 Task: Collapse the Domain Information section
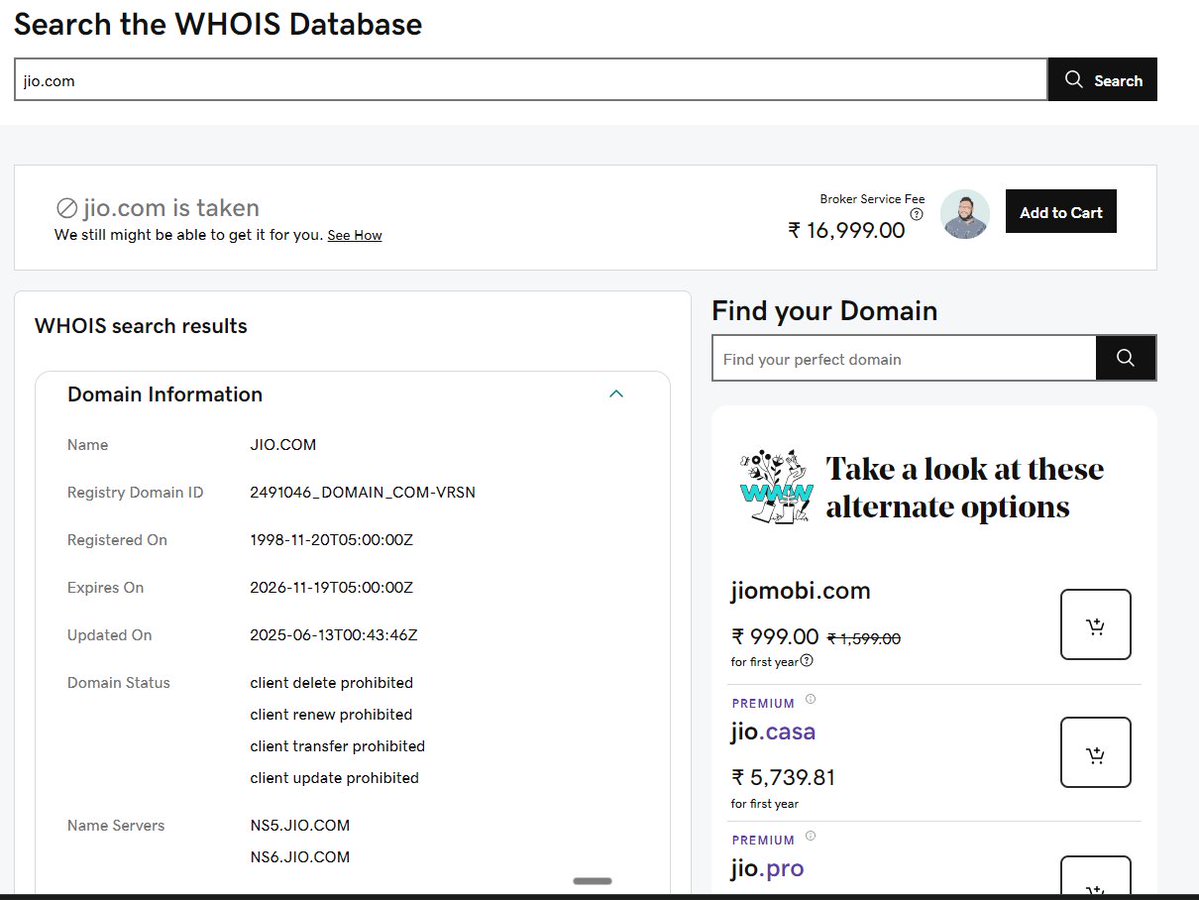pyautogui.click(x=616, y=394)
